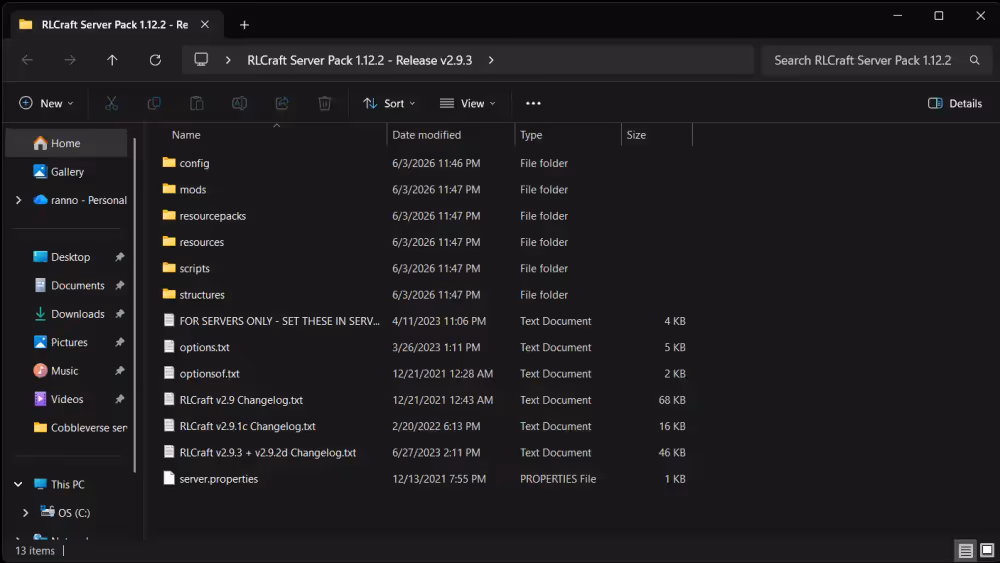Open the View dropdown menu
The height and width of the screenshot is (563, 1000).
(x=467, y=103)
